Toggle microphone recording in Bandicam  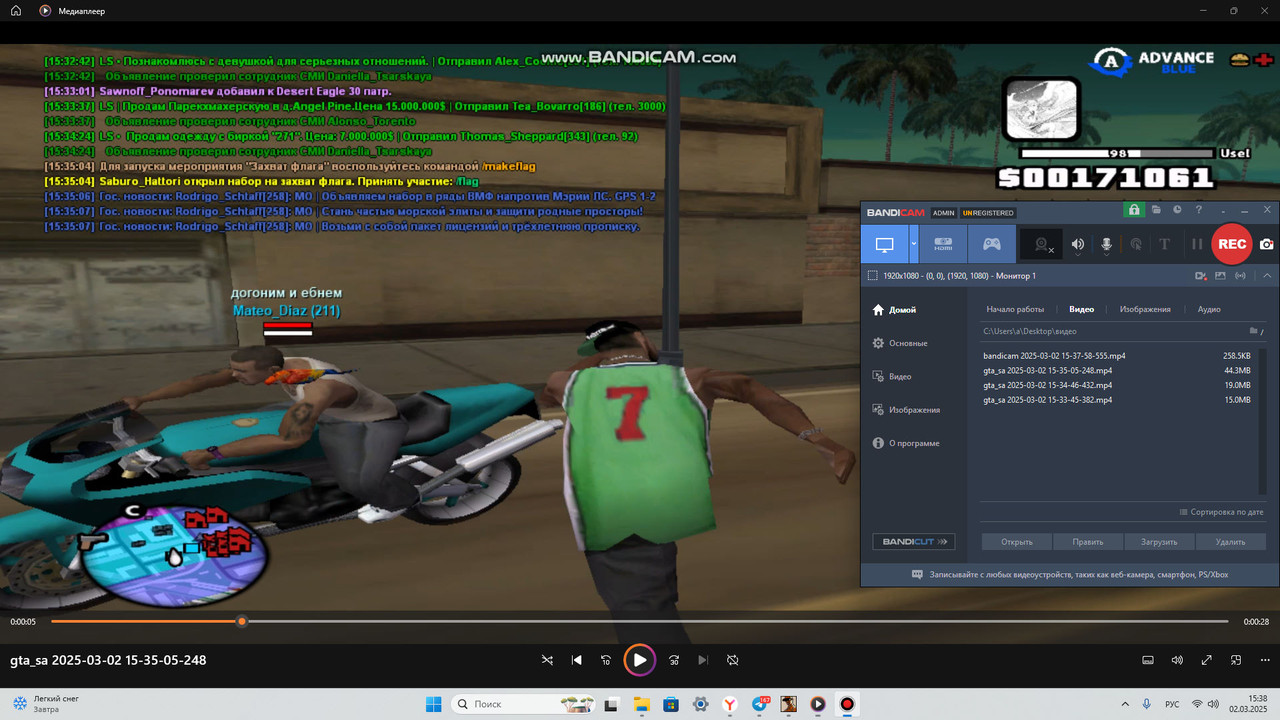tap(1107, 244)
